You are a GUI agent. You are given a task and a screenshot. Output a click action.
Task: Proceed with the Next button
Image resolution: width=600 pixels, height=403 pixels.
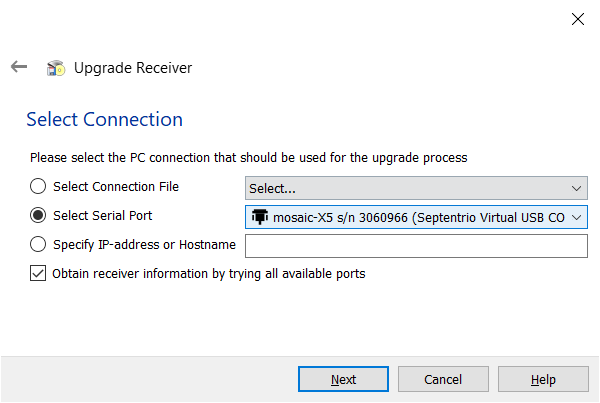[x=343, y=379]
